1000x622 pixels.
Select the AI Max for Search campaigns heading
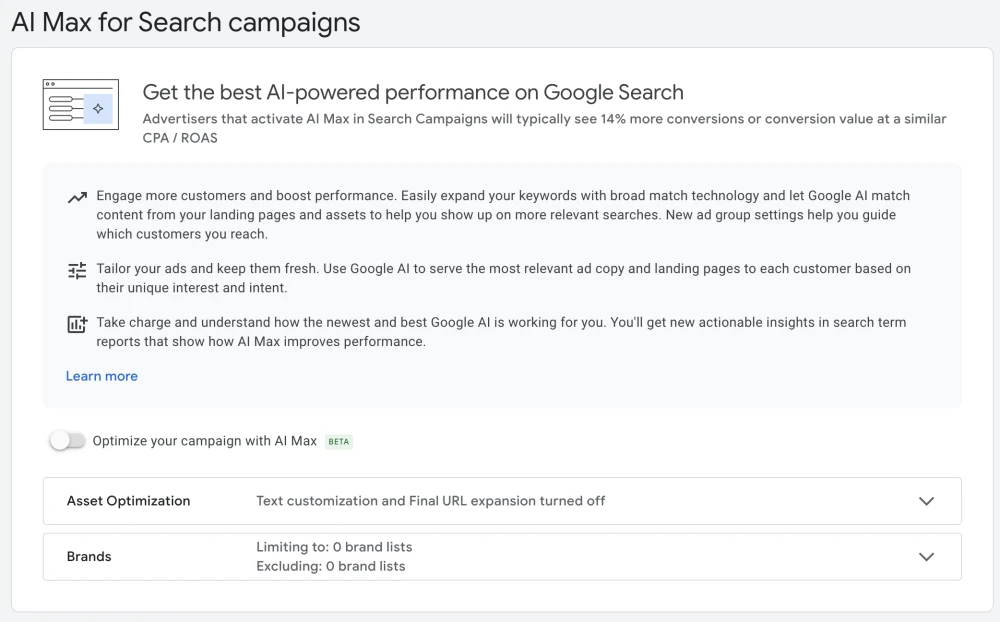point(186,22)
